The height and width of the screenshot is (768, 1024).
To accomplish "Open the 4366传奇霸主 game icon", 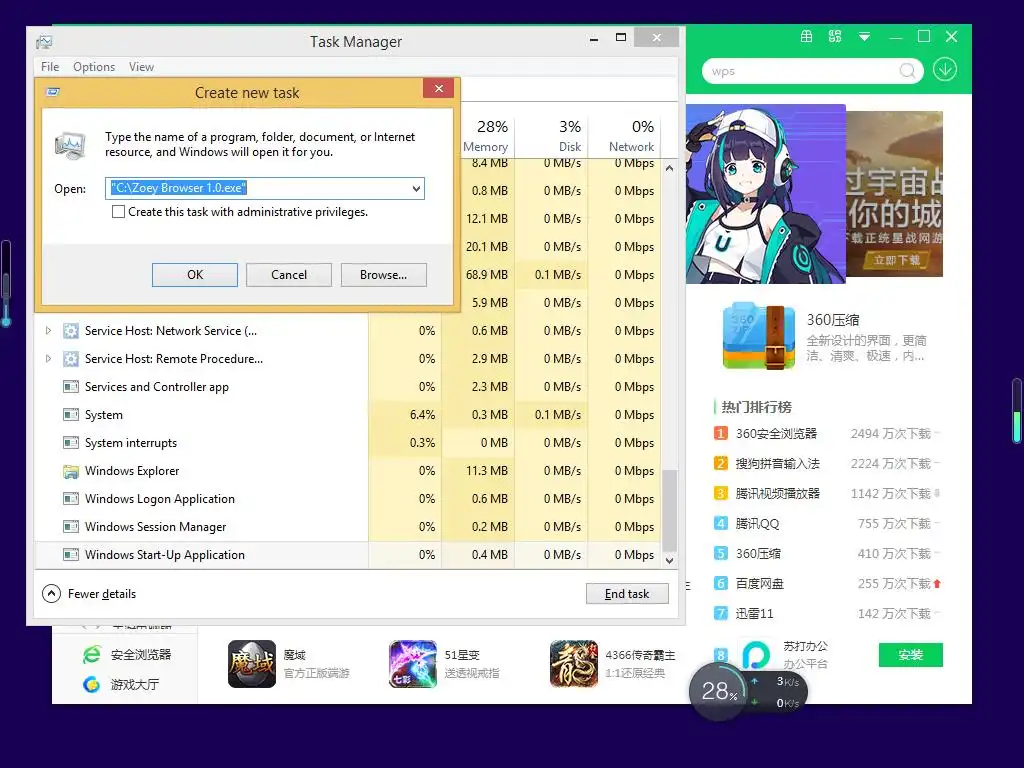I will tap(573, 664).
